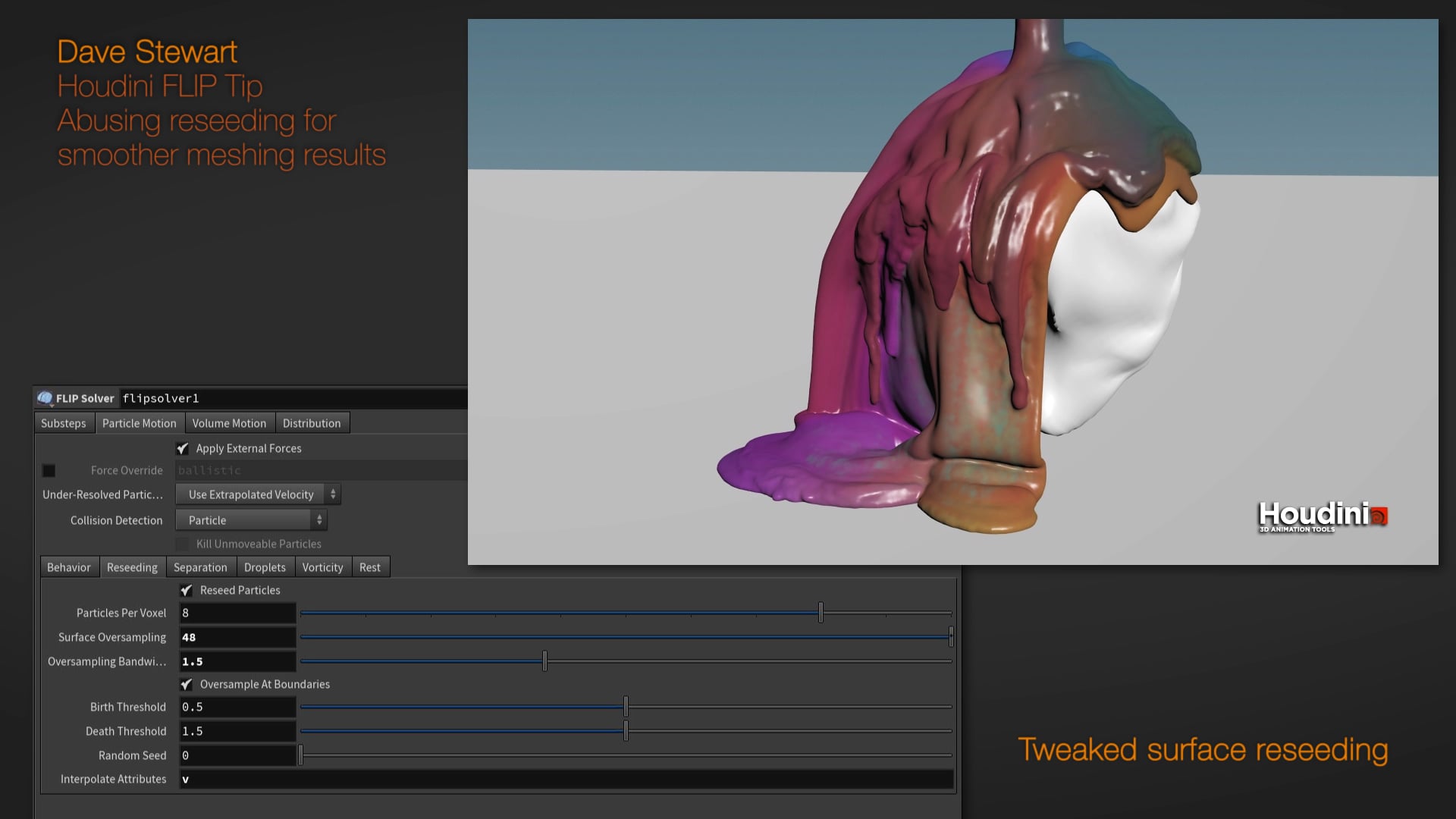Switch to the Separation subtab
The height and width of the screenshot is (819, 1456).
click(x=200, y=568)
